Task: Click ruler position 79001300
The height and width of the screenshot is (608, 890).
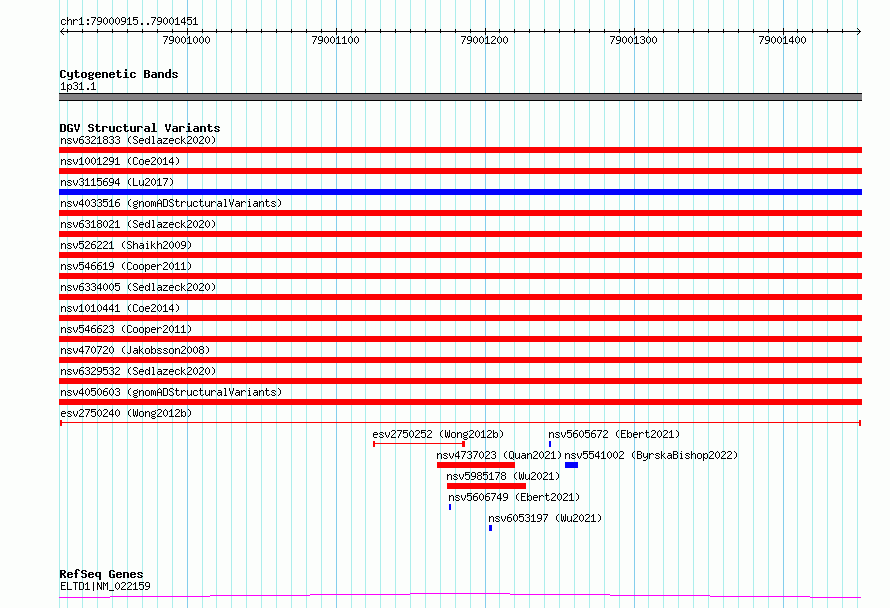Action: tap(633, 40)
